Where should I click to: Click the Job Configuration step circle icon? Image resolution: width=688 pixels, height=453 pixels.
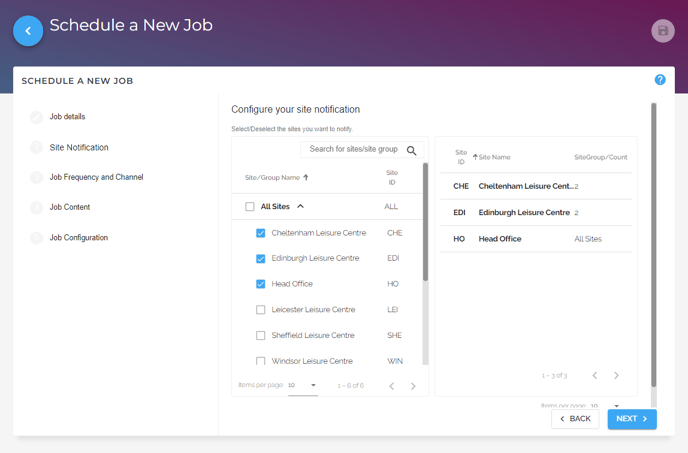click(x=36, y=237)
